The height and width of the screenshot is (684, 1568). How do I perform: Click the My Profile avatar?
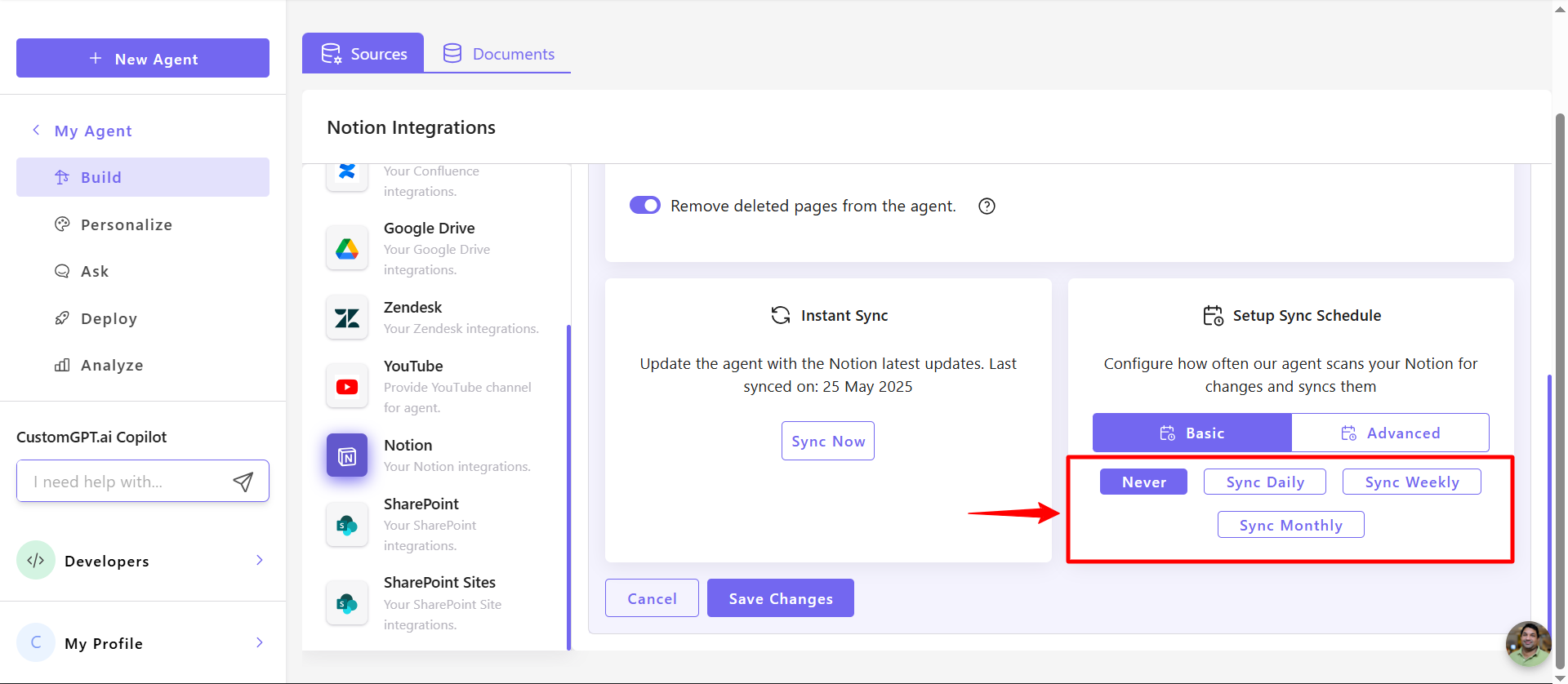pos(36,642)
